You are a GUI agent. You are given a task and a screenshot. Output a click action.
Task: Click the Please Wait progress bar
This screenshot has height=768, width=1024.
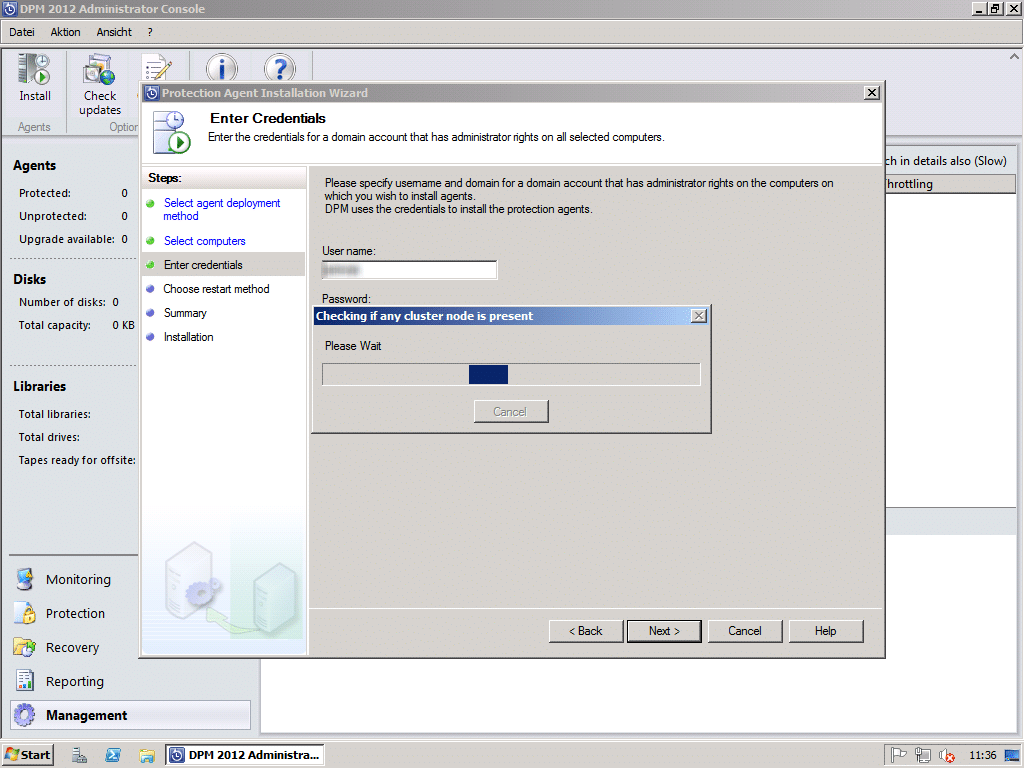coord(511,374)
